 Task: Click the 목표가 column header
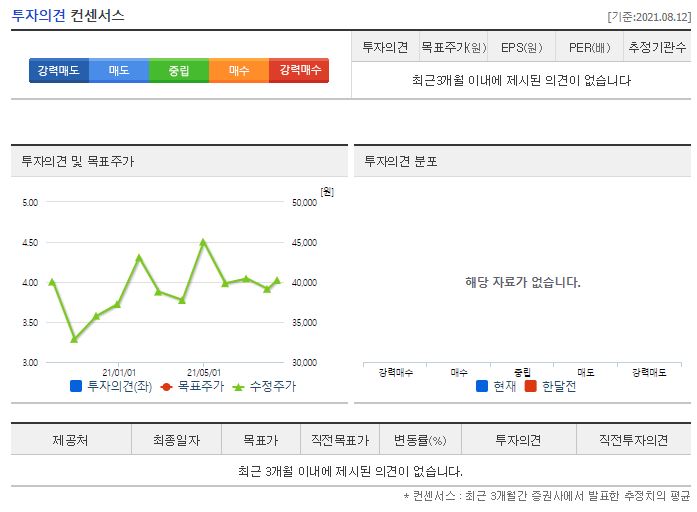[x=261, y=440]
